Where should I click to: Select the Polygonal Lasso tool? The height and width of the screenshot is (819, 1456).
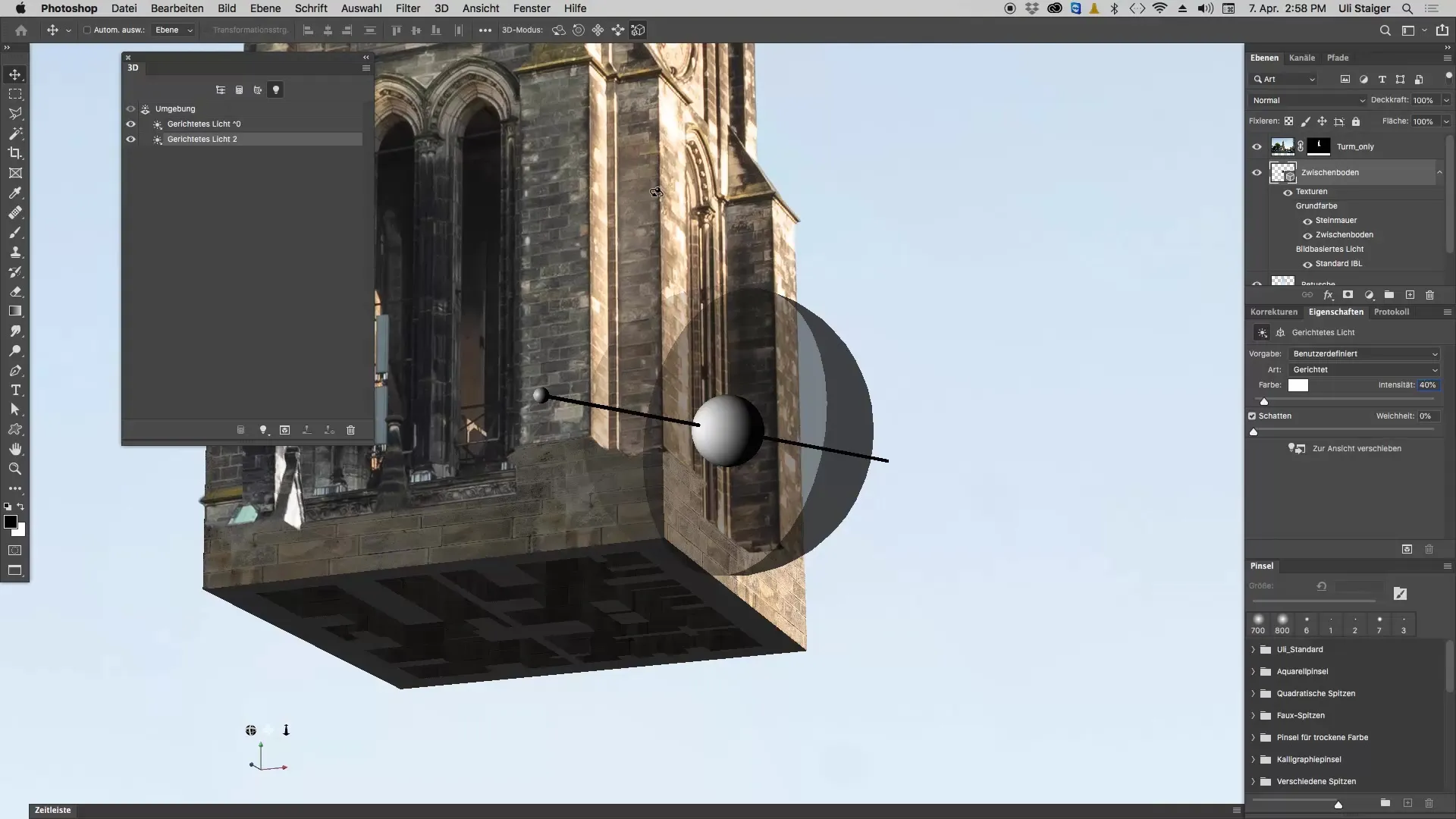click(15, 114)
